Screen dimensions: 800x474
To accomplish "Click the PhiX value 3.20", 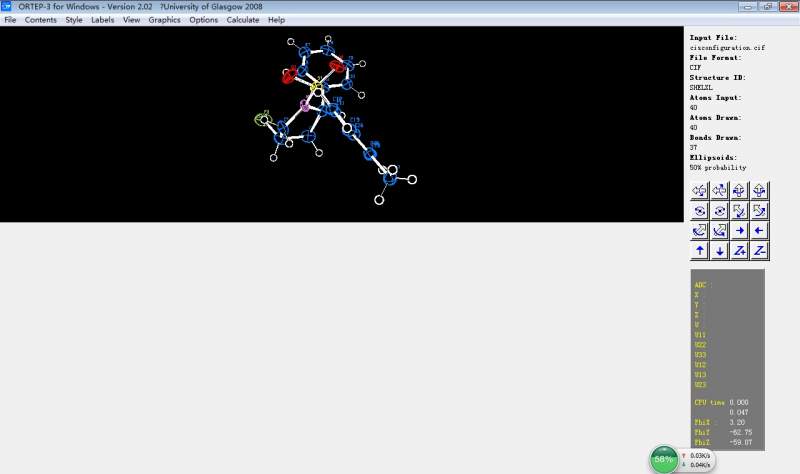I will pos(737,422).
